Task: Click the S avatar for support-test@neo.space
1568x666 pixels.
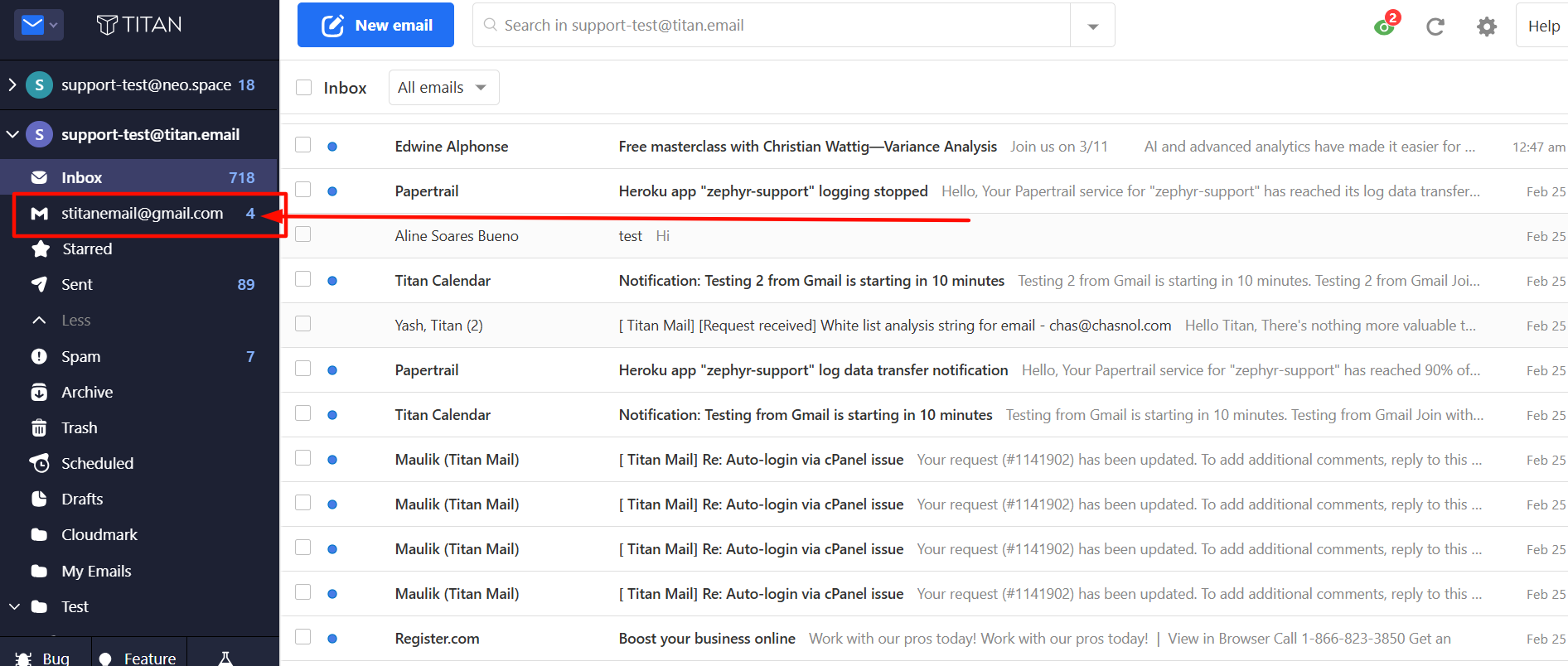Action: pyautogui.click(x=39, y=84)
